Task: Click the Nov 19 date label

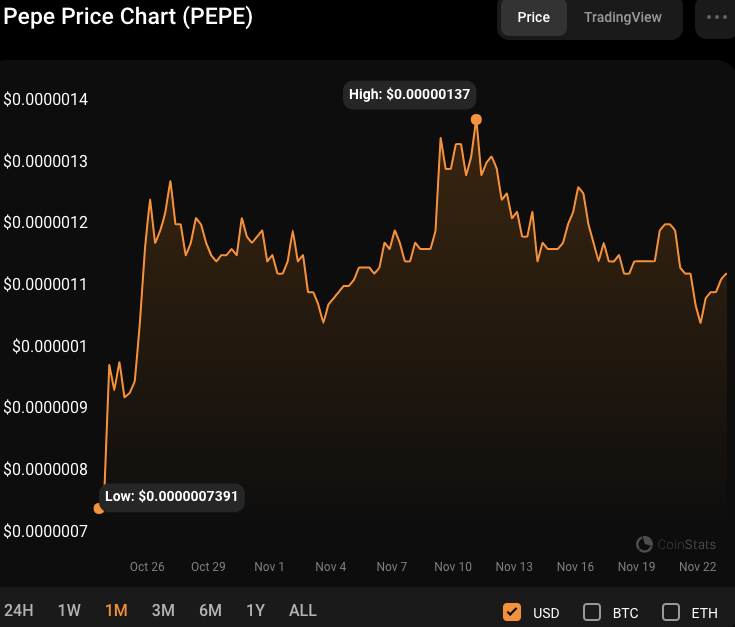Action: pyautogui.click(x=637, y=567)
